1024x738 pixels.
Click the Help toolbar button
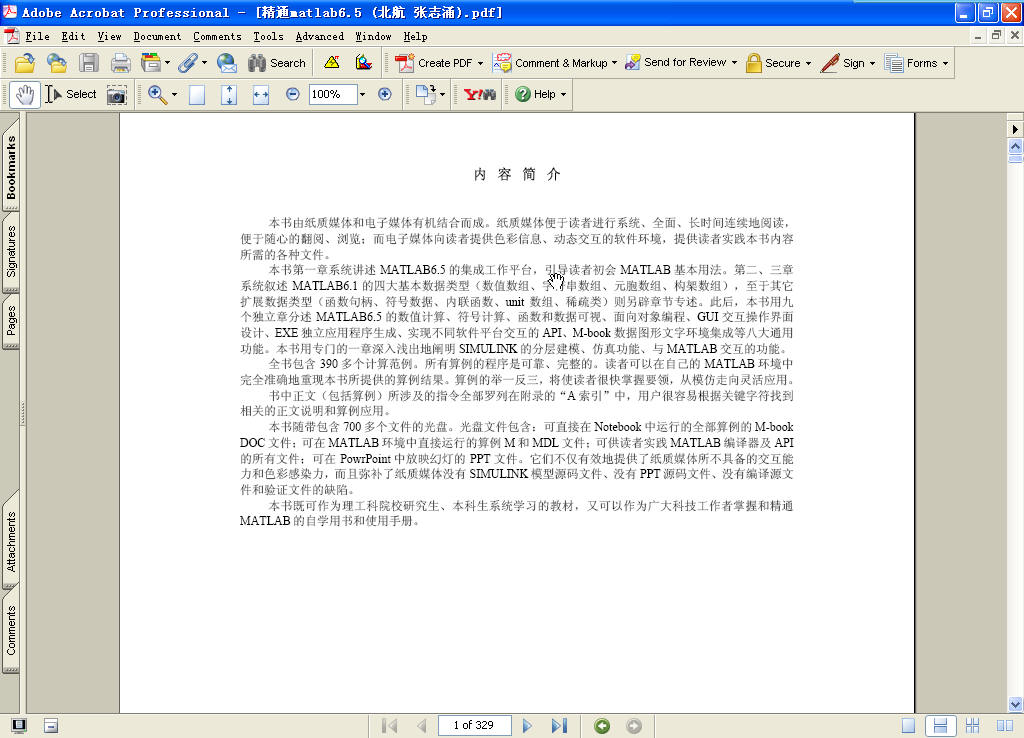[x=541, y=95]
